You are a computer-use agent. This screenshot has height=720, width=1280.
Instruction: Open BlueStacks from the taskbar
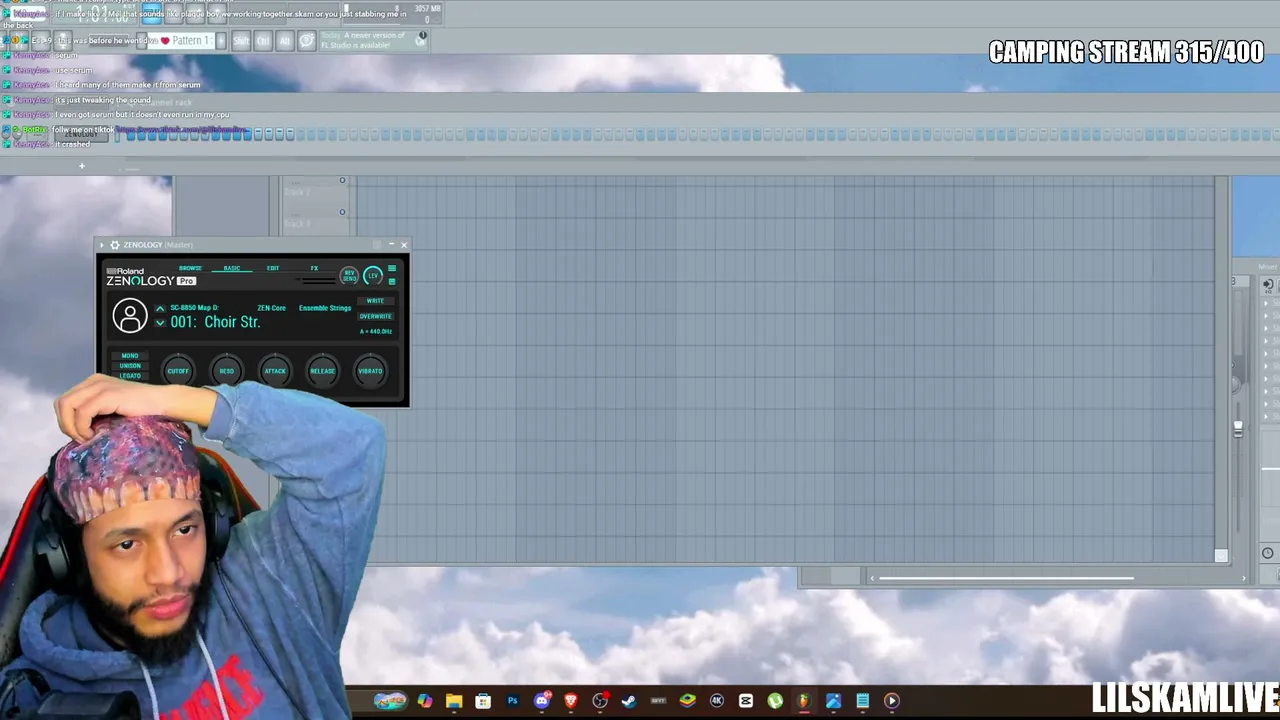click(688, 701)
